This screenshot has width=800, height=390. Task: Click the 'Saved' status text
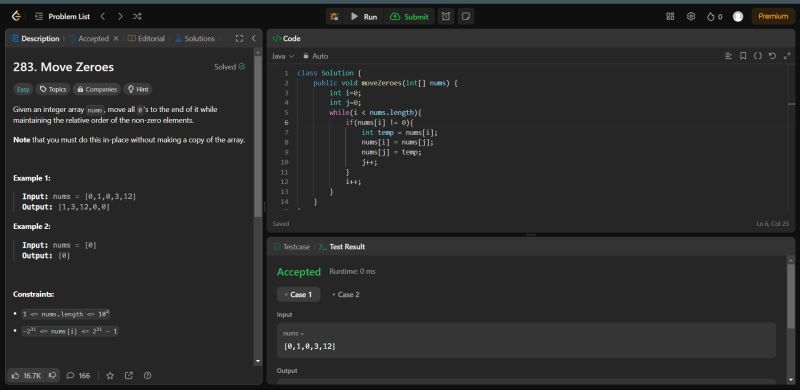point(281,224)
